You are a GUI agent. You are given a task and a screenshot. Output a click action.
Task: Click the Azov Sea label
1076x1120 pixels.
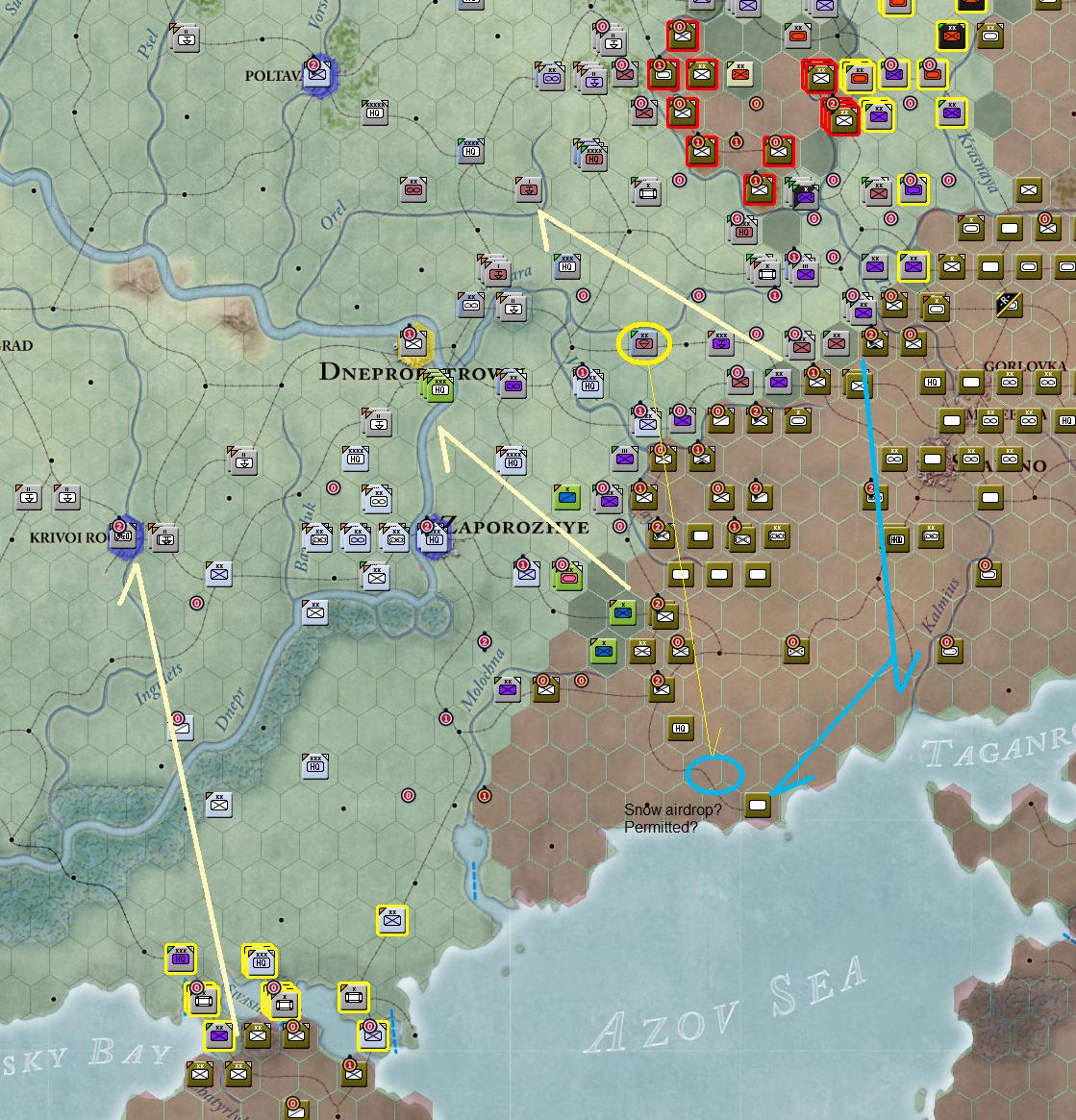pos(727,1006)
